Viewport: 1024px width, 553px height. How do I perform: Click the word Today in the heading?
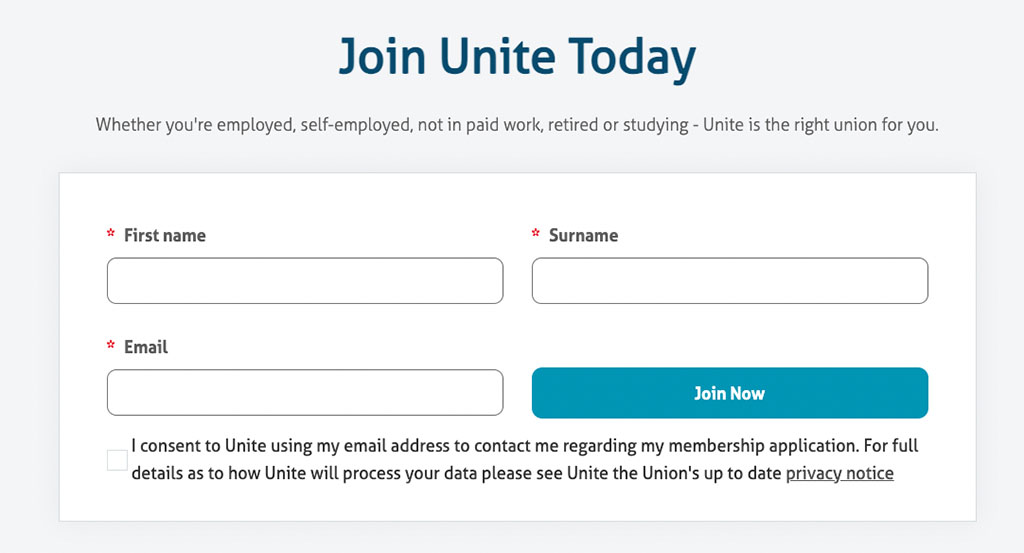pos(632,57)
